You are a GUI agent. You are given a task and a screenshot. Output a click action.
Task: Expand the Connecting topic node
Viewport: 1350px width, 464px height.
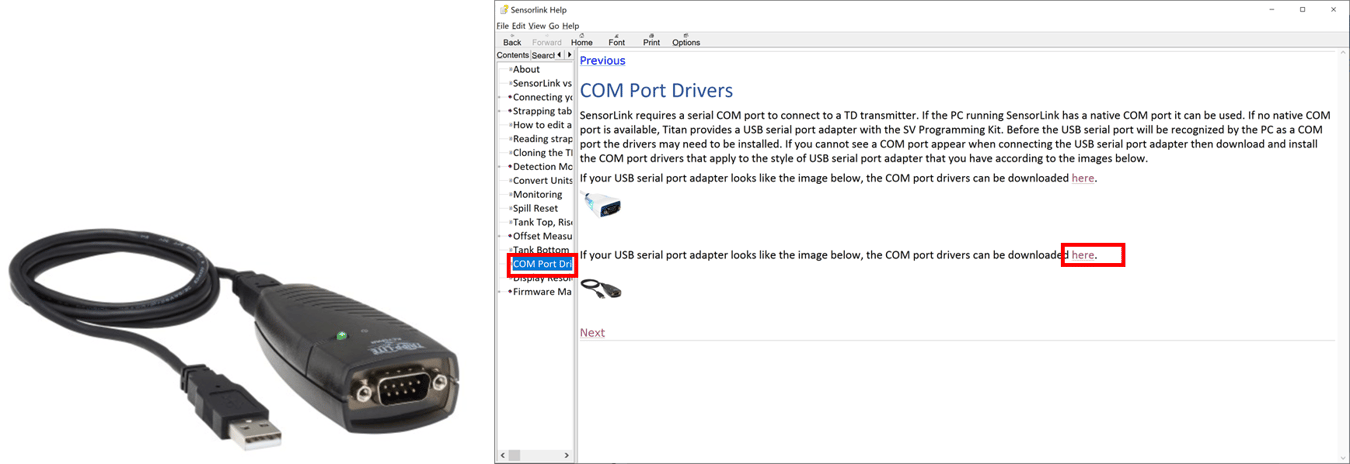500,98
